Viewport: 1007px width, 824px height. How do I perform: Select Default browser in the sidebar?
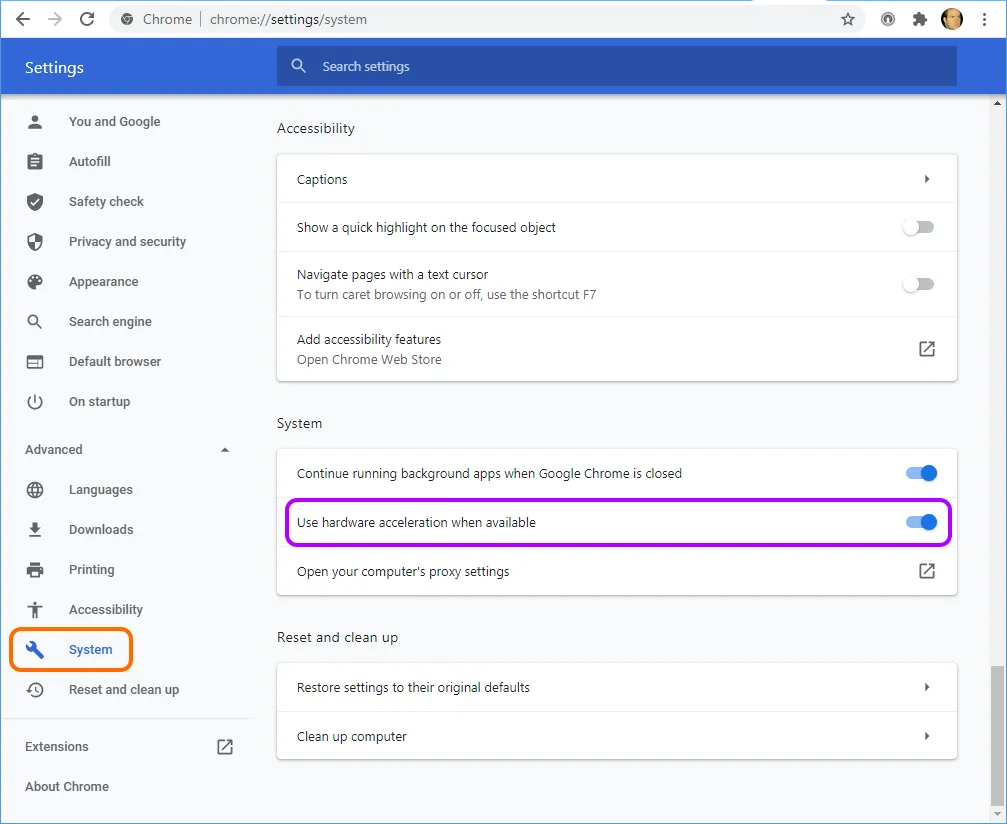(115, 362)
